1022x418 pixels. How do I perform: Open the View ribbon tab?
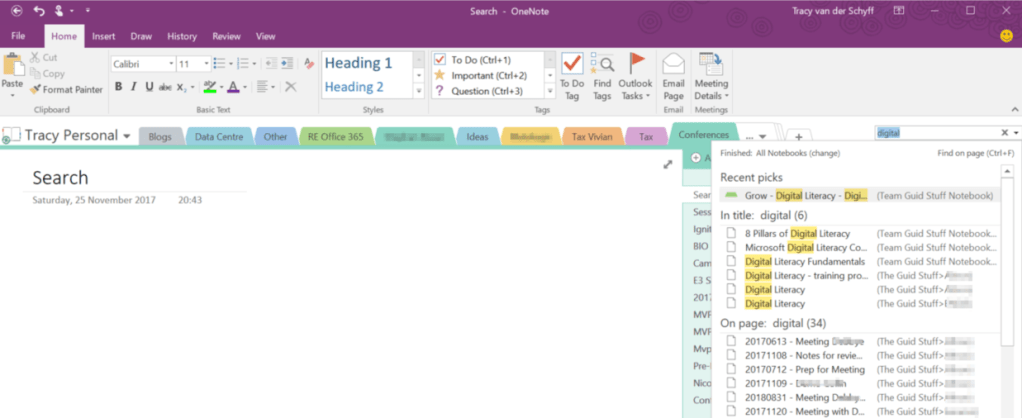(x=265, y=37)
